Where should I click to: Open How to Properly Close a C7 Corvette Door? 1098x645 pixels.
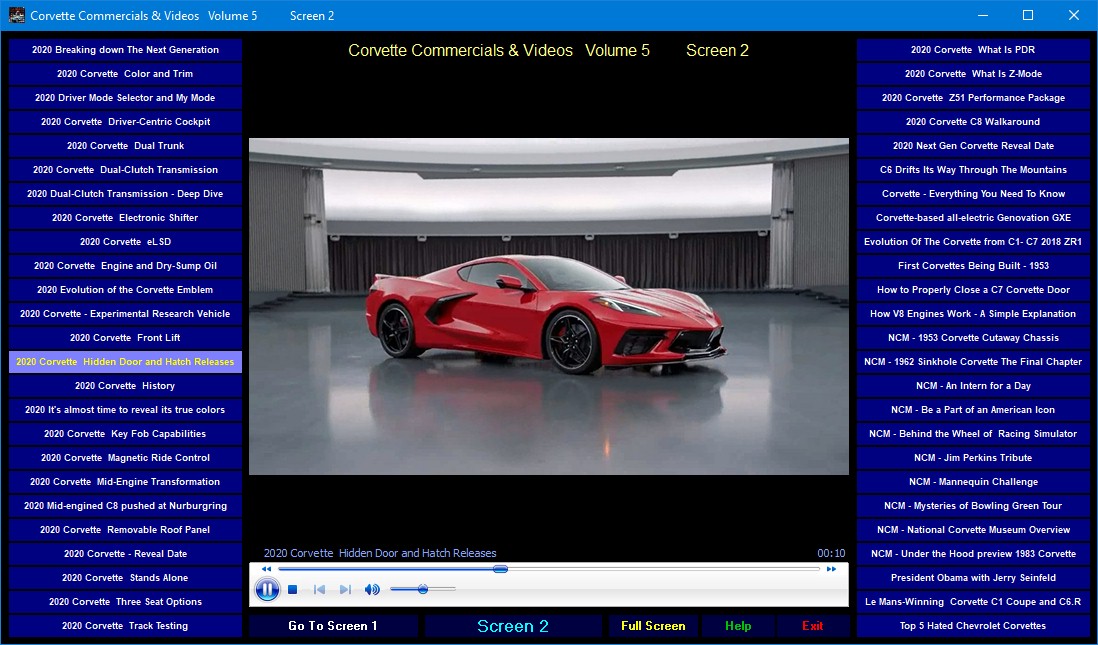click(973, 290)
